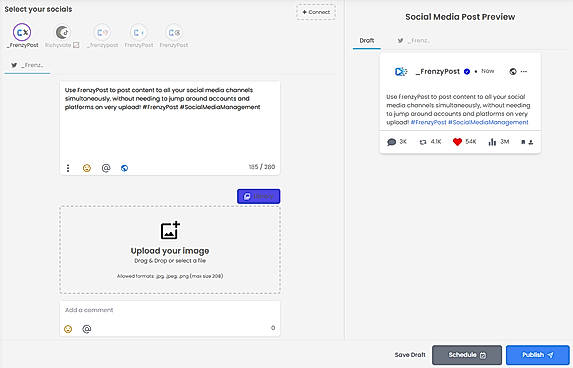Click the Now timestamp in the preview card
Screen dimensions: 573x368
tap(487, 71)
